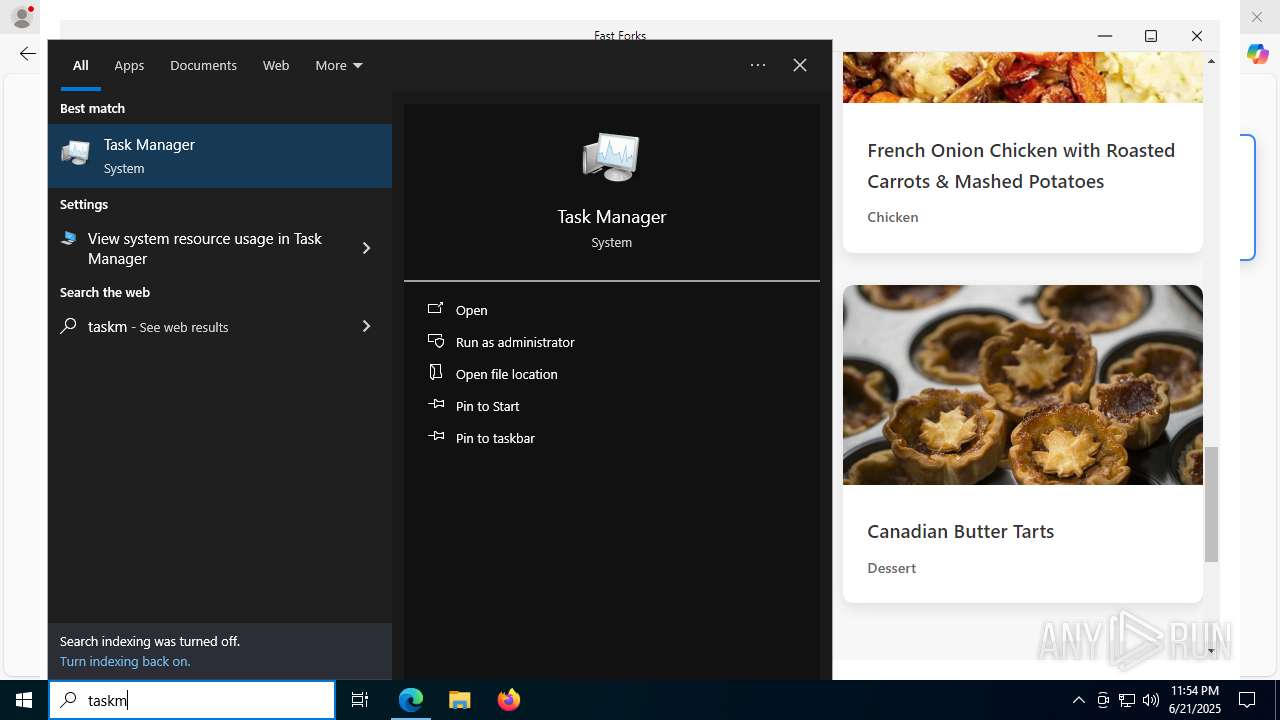Click the settings icon beside View system resource usage
The image size is (1280, 720).
coord(69,239)
